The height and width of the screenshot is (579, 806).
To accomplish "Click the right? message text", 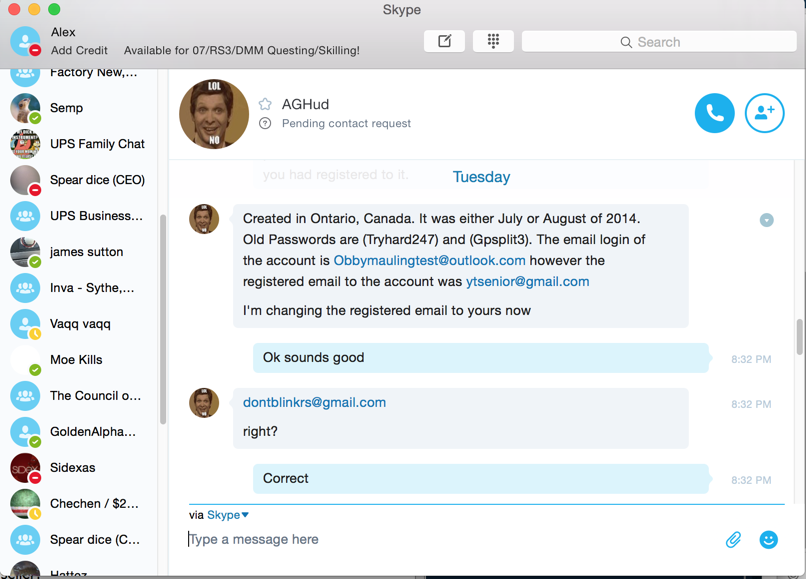I will click(260, 431).
